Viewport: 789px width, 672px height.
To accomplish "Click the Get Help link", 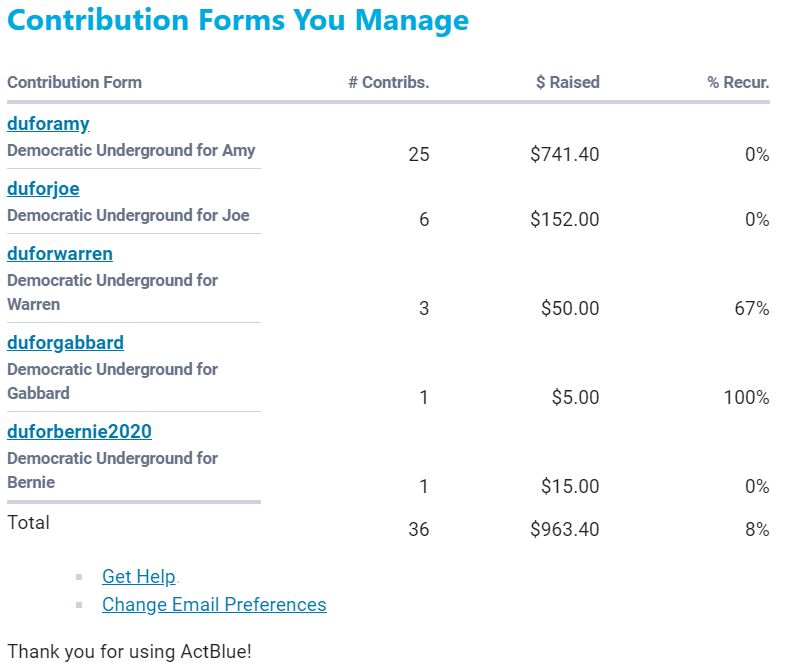I will click(x=138, y=577).
